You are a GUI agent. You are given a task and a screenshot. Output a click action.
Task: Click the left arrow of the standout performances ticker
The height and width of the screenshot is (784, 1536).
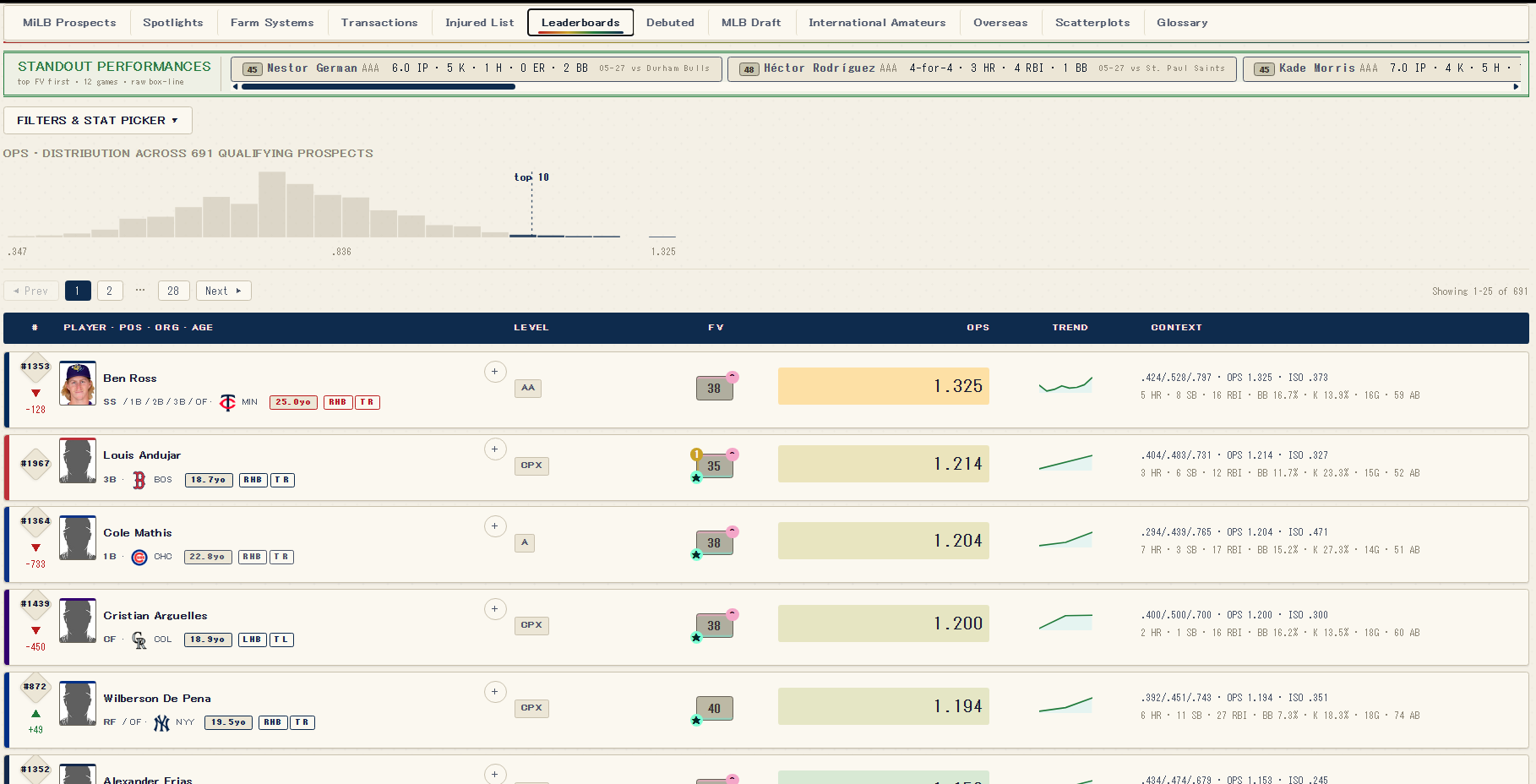pos(235,86)
